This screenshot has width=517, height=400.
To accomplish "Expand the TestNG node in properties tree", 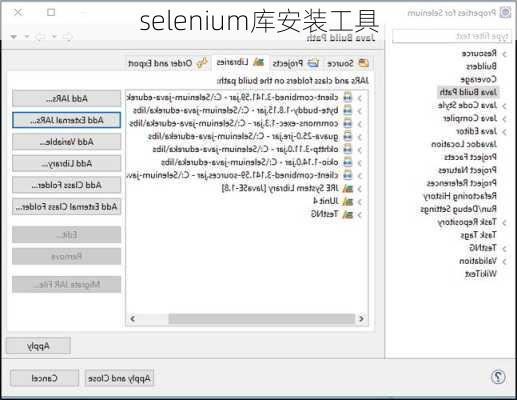I will pos(504,249).
